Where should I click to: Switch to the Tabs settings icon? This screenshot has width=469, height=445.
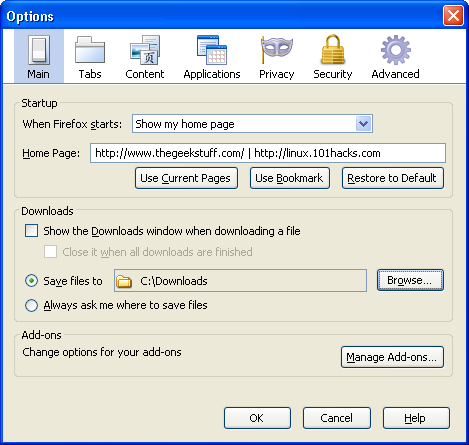pyautogui.click(x=90, y=50)
